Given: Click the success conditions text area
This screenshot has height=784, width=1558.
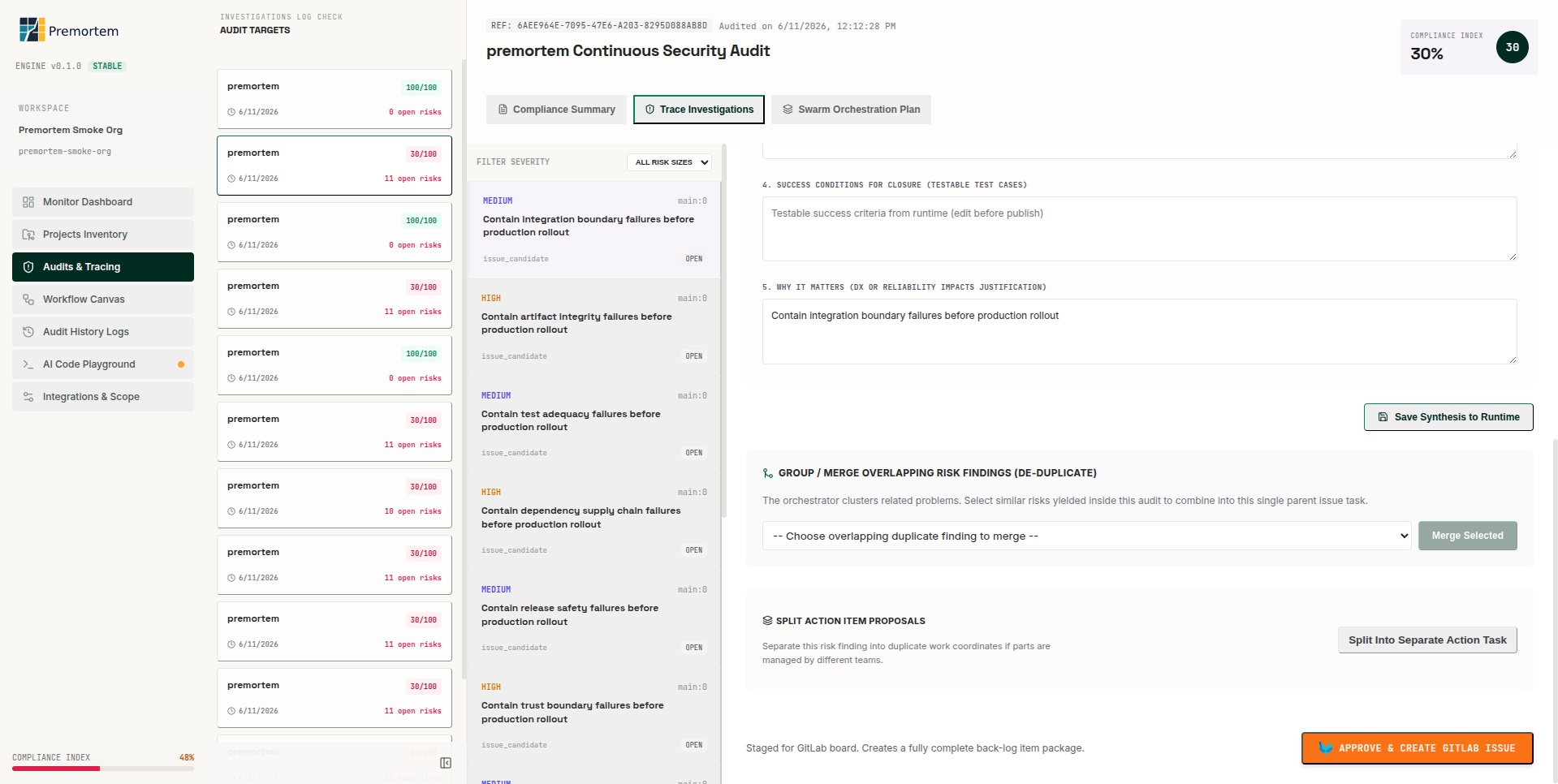Looking at the screenshot, I should tap(1140, 229).
